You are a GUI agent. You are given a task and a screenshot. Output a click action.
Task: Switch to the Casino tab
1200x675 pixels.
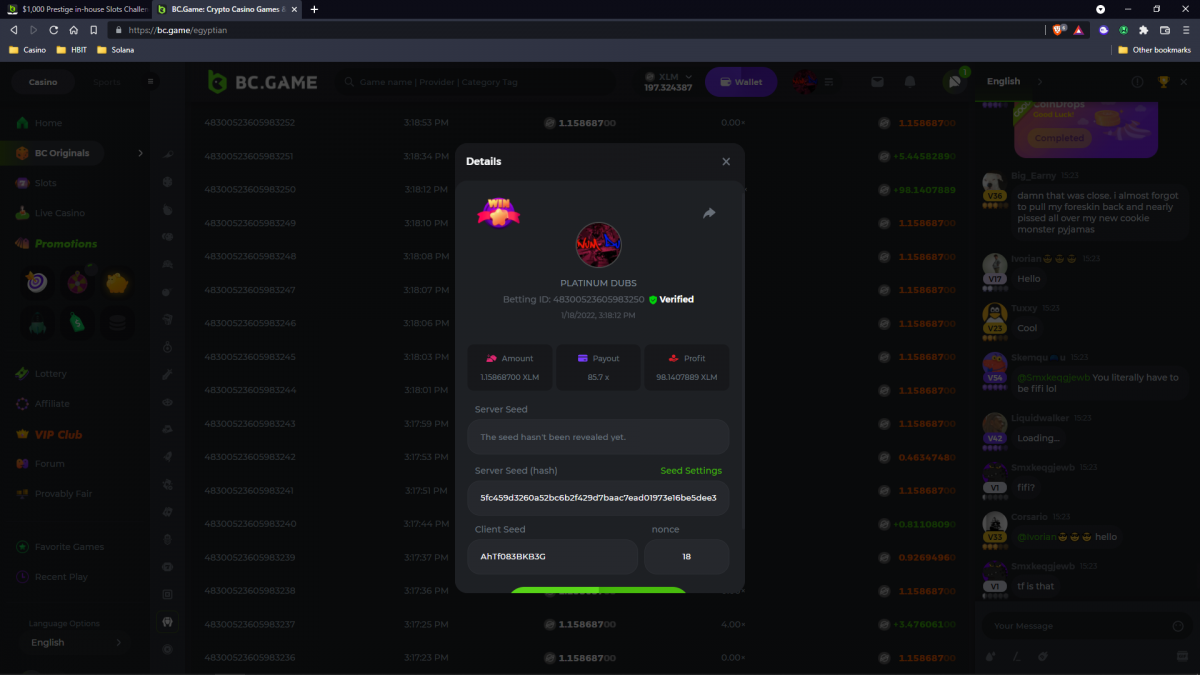(x=43, y=82)
